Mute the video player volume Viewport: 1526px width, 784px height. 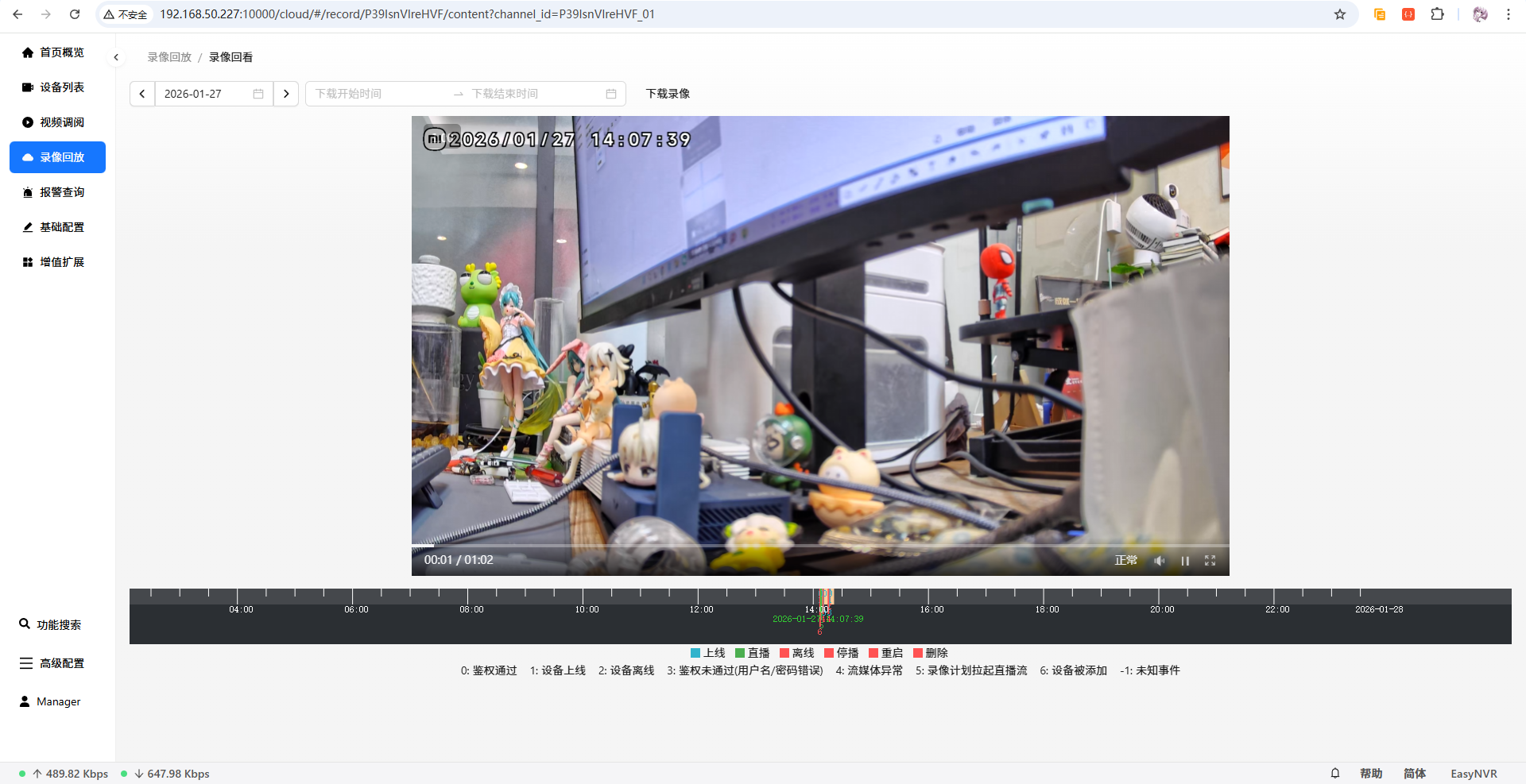1160,561
